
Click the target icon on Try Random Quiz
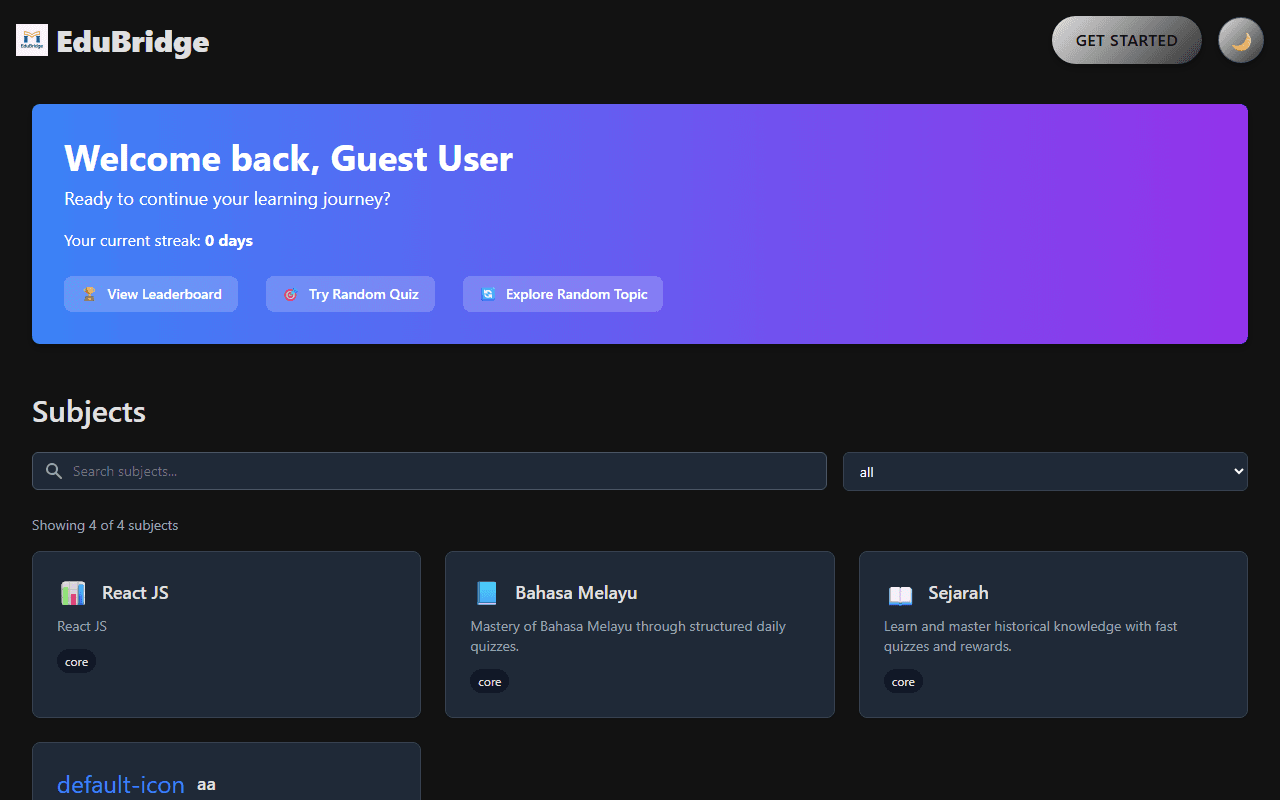[290, 294]
